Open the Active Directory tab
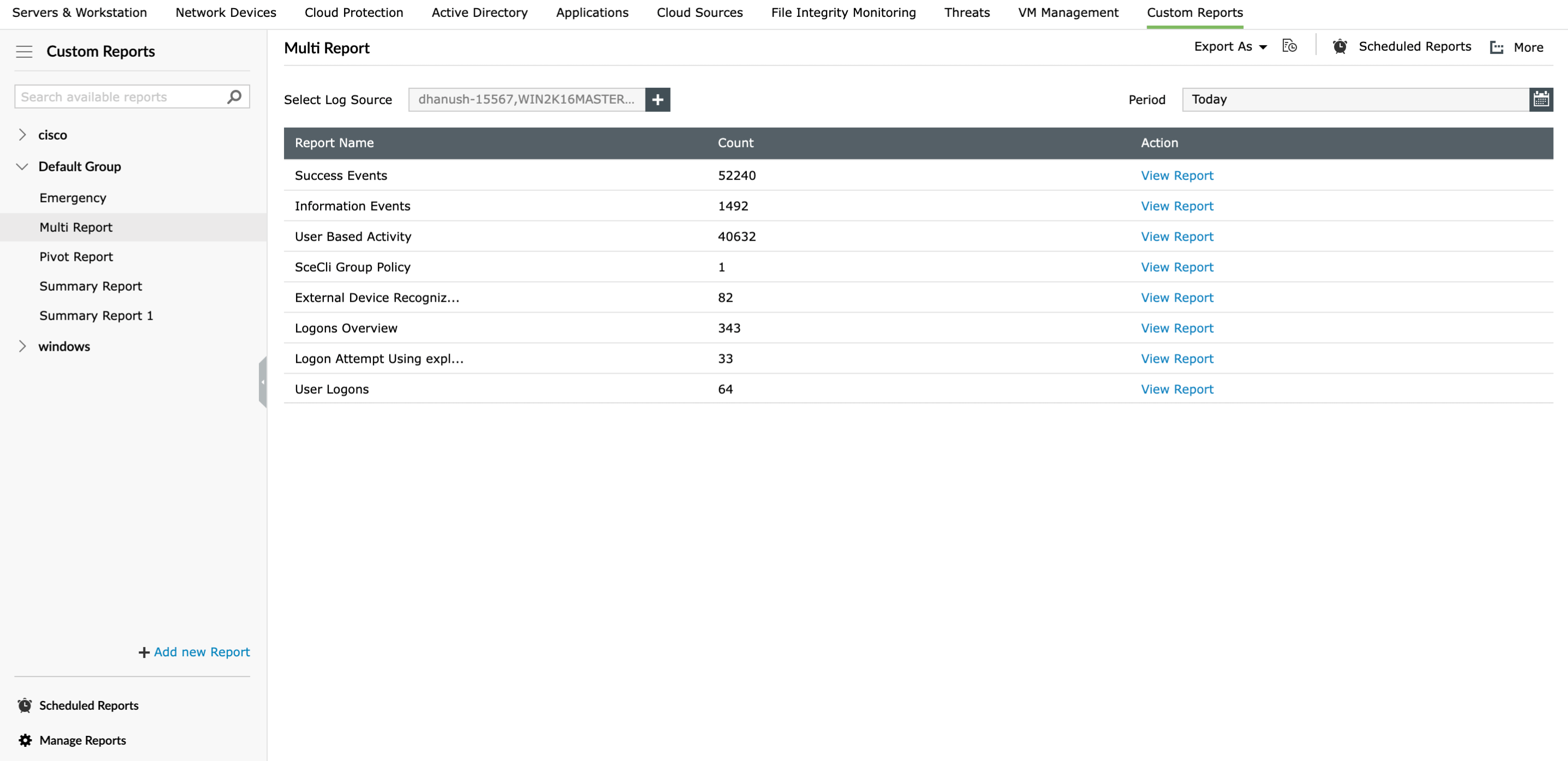 coord(479,12)
